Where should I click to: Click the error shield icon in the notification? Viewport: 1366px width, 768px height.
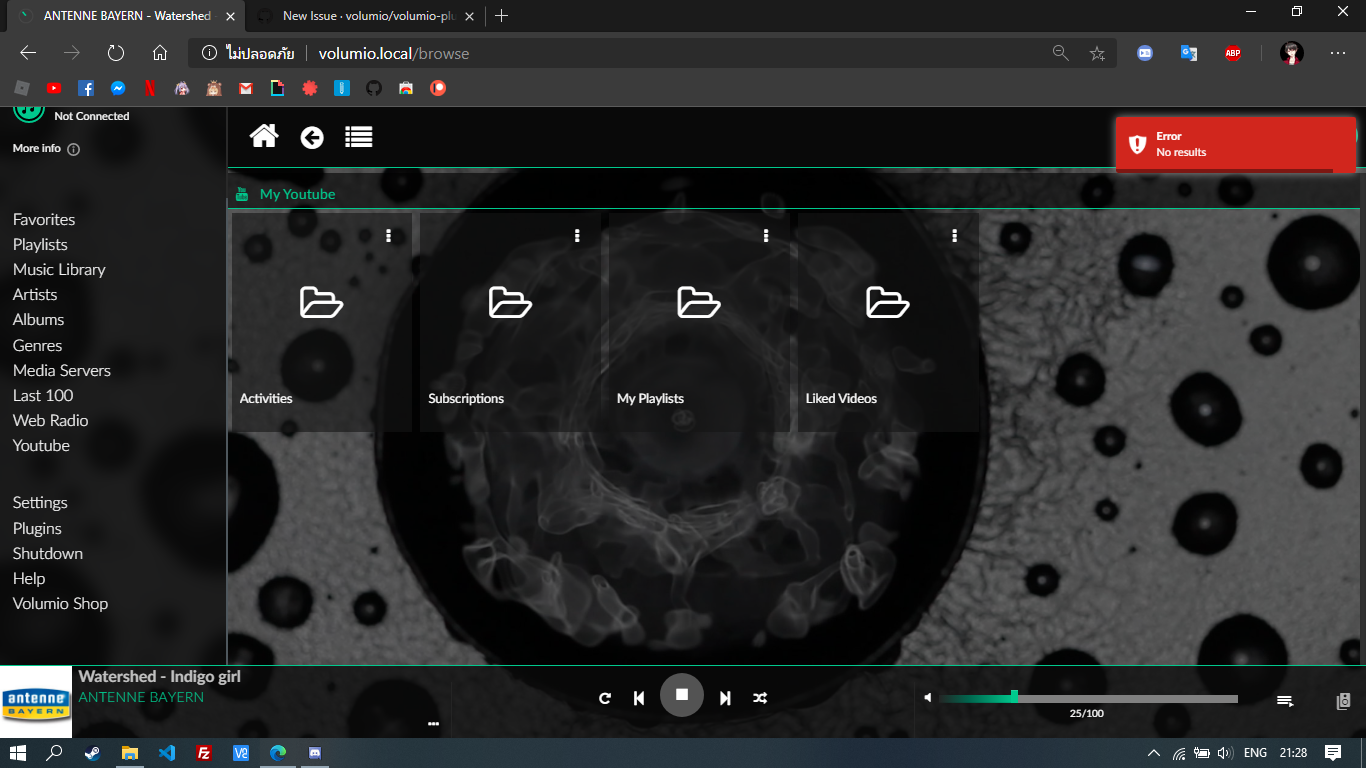pos(1137,144)
